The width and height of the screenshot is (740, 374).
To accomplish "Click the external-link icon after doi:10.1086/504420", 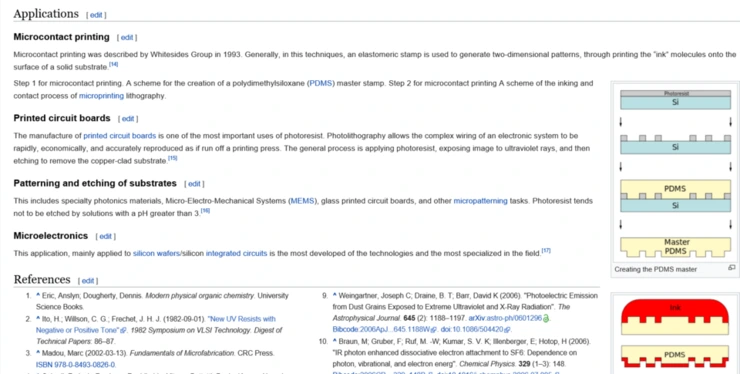I will pos(507,330).
